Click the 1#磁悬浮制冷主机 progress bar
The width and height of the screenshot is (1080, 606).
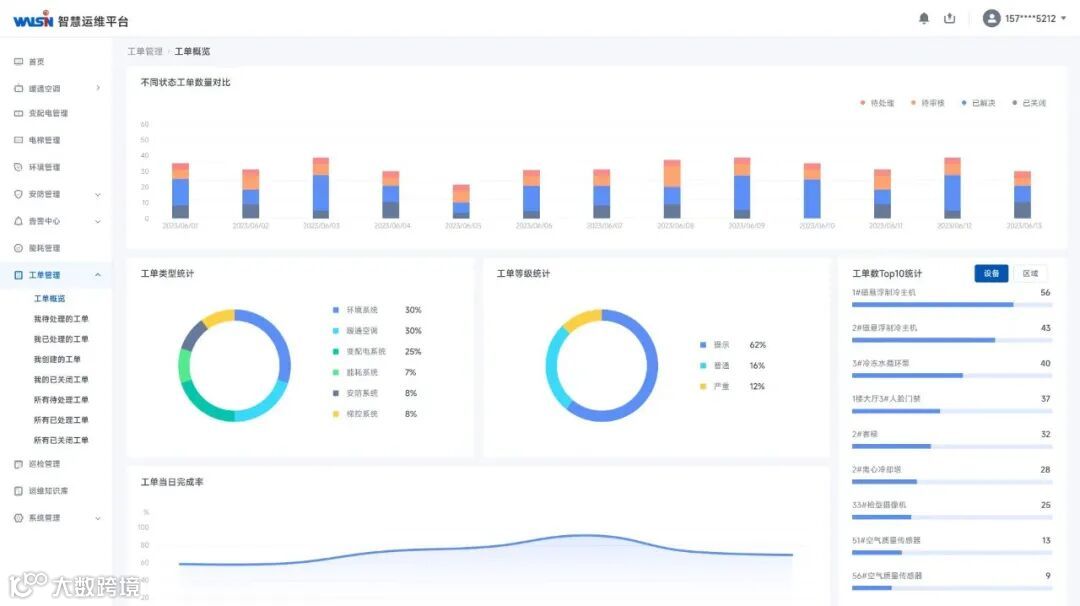click(x=952, y=304)
